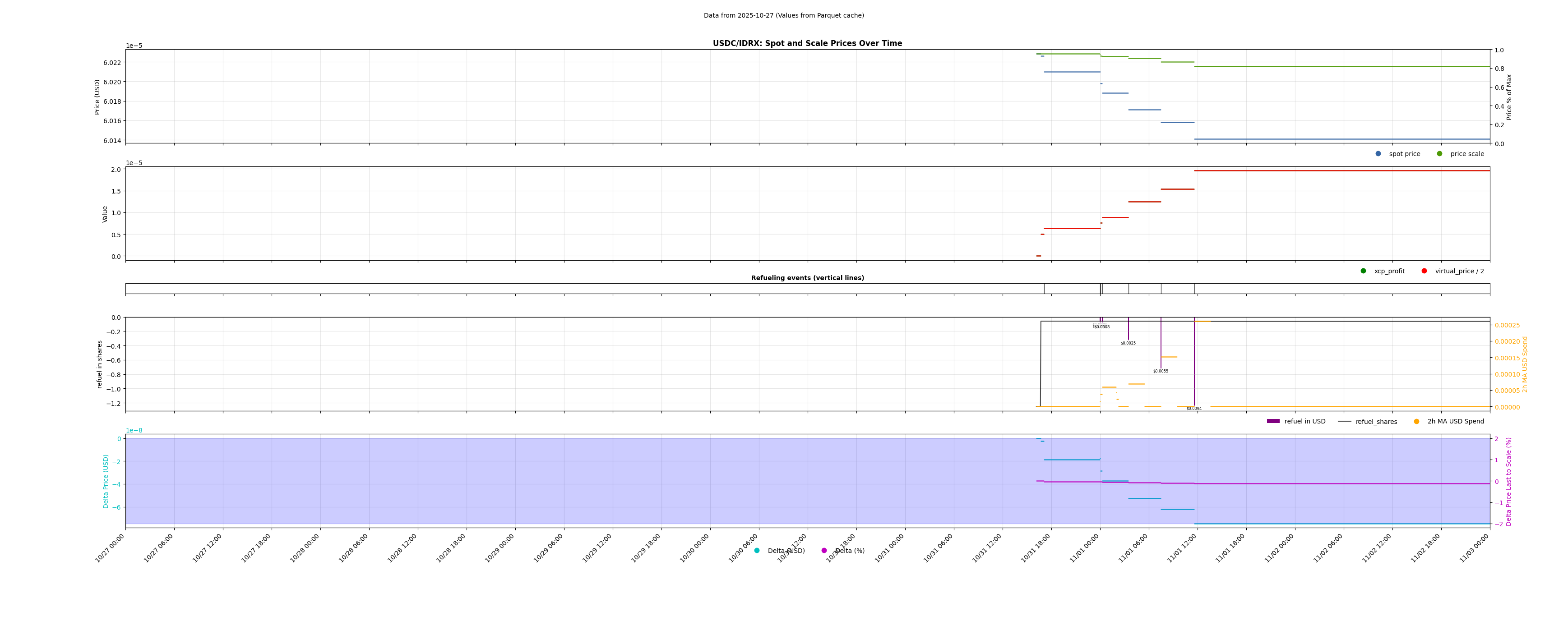Click the Price (USD) y-axis label
This screenshot has width=1568, height=621.
[x=97, y=97]
